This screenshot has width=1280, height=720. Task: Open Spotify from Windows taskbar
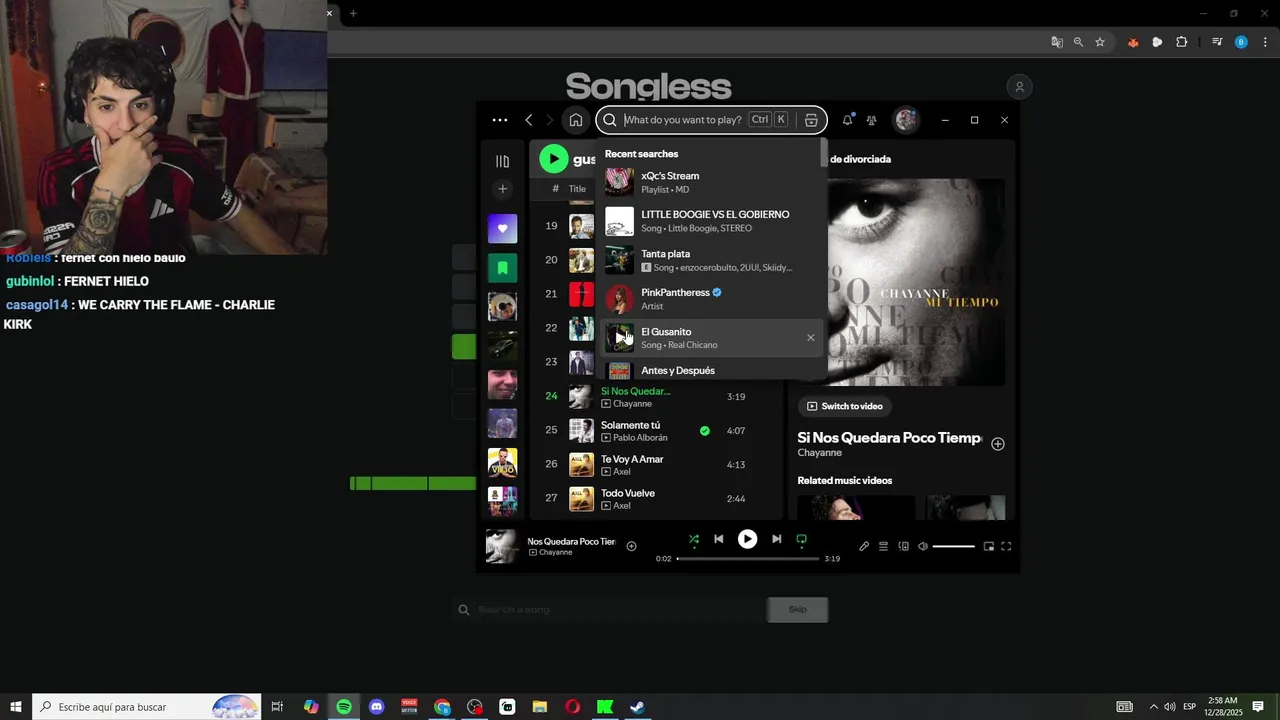344,707
